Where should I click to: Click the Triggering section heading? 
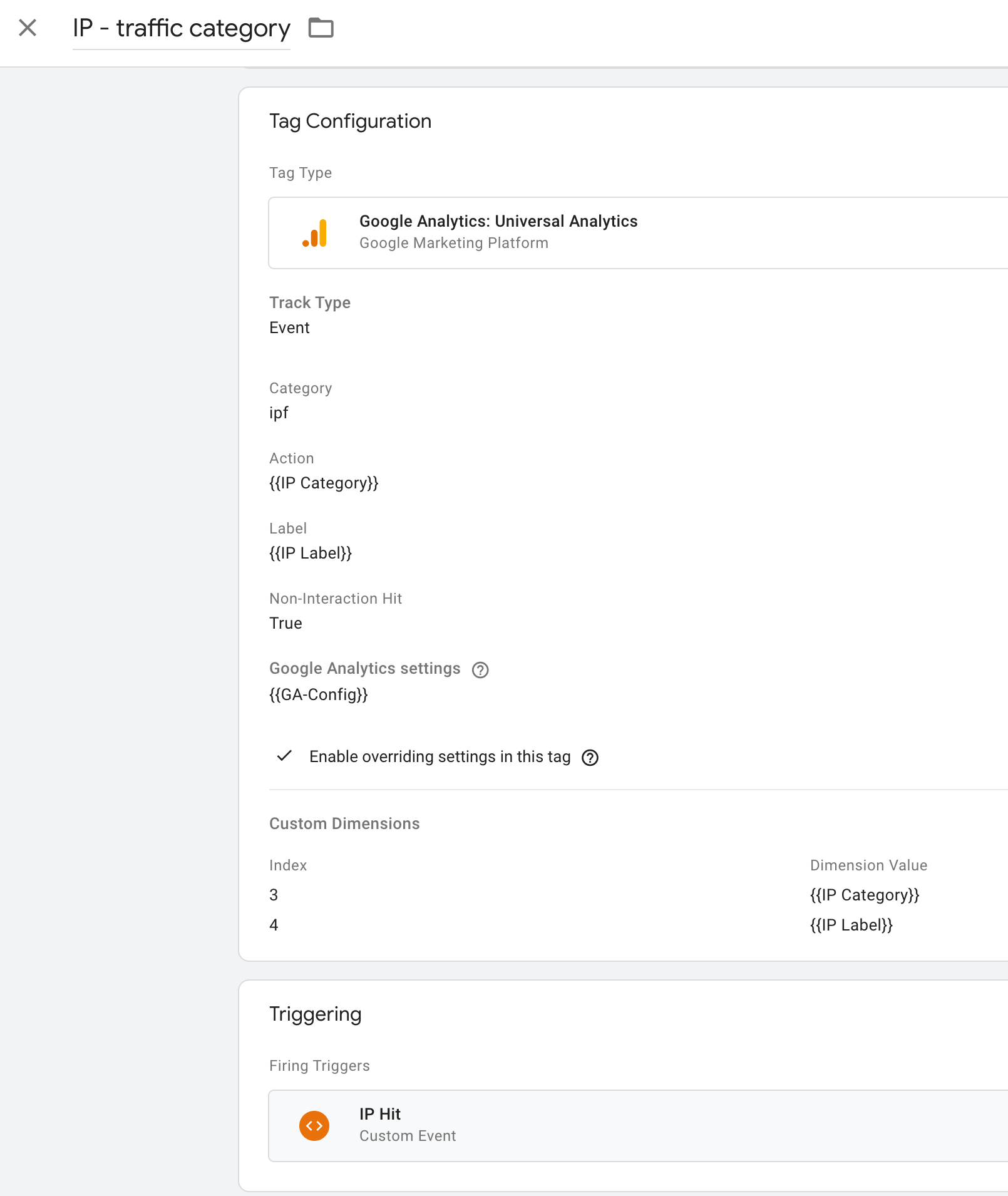(315, 1014)
